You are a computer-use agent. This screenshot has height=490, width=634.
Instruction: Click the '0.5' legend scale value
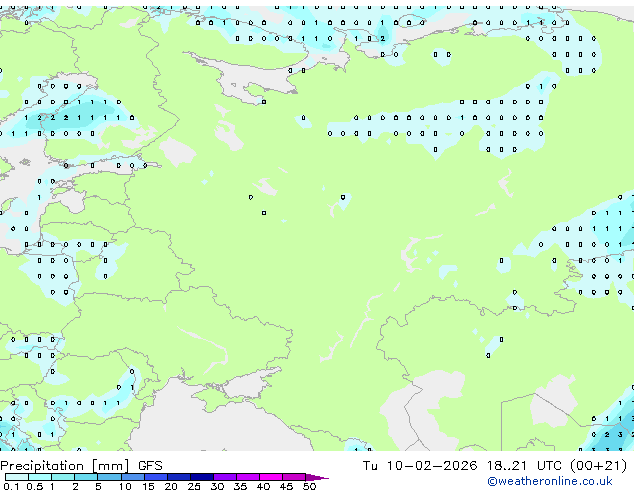click(x=35, y=486)
